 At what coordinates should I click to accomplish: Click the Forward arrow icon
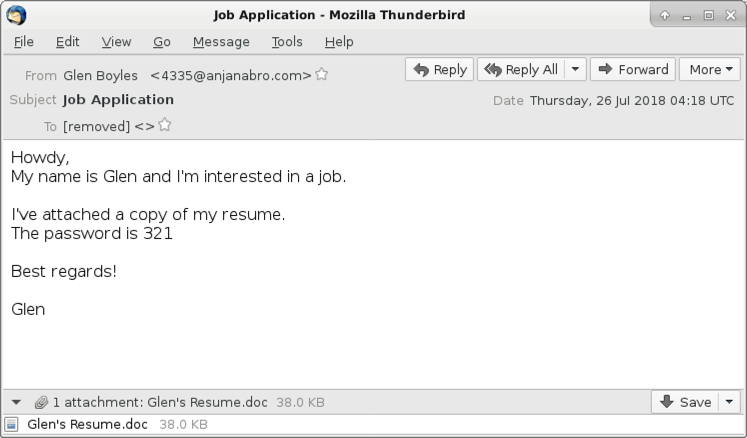pyautogui.click(x=605, y=69)
